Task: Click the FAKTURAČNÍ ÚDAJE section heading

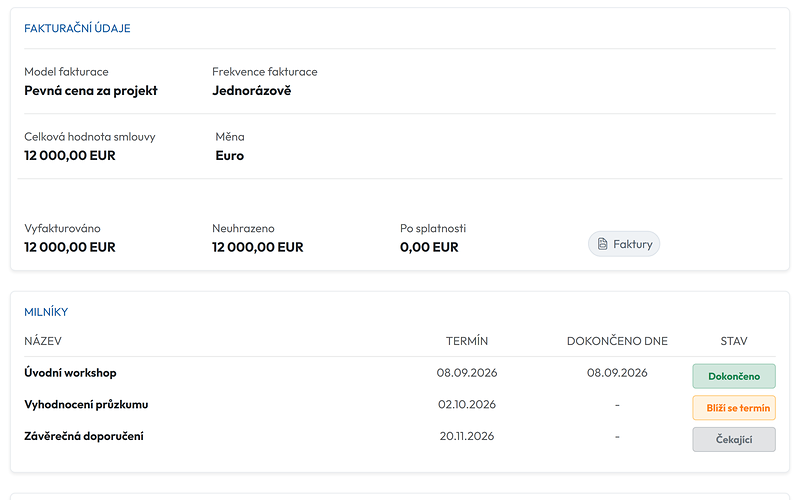Action: point(77,28)
